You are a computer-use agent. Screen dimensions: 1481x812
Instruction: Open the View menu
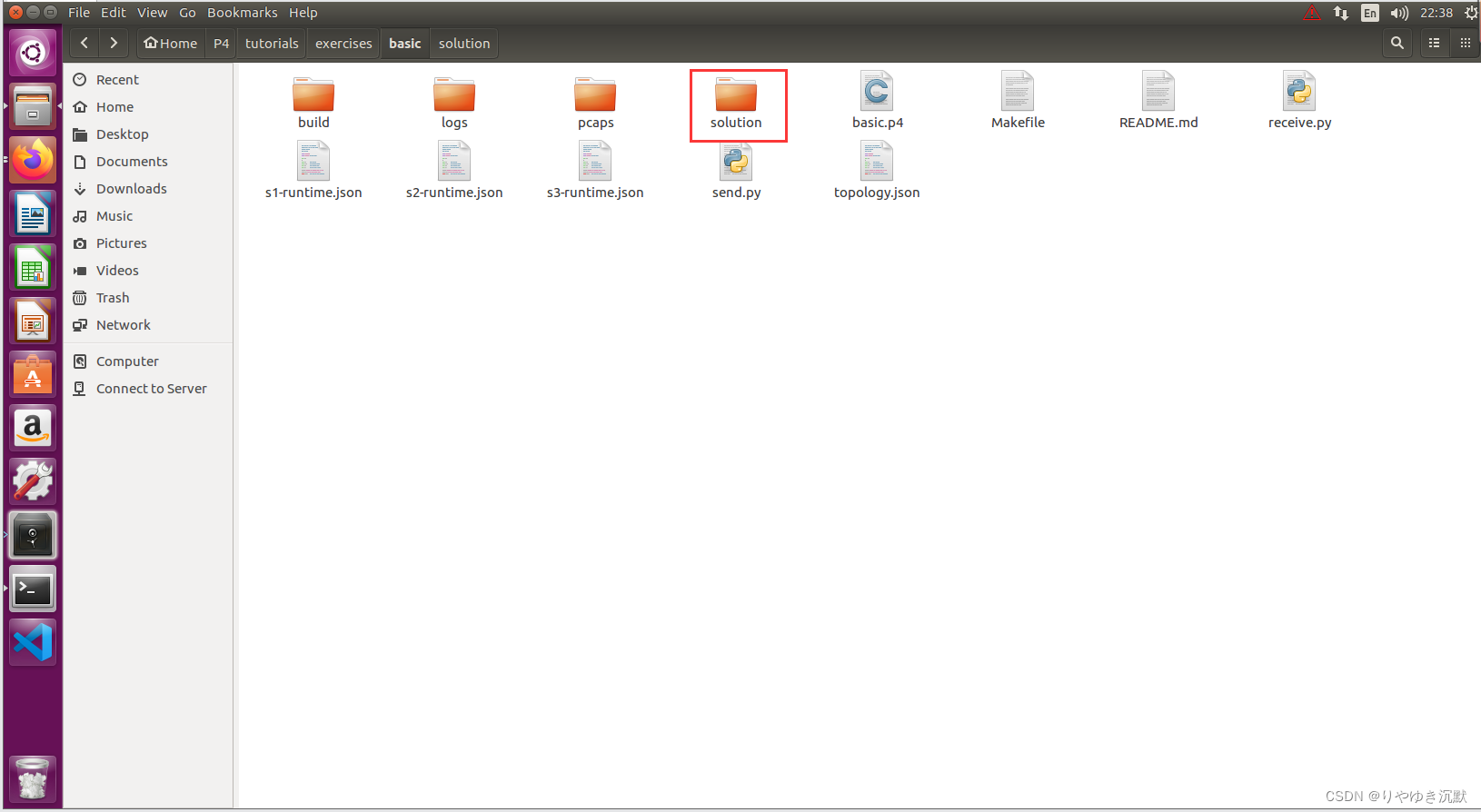click(x=153, y=13)
